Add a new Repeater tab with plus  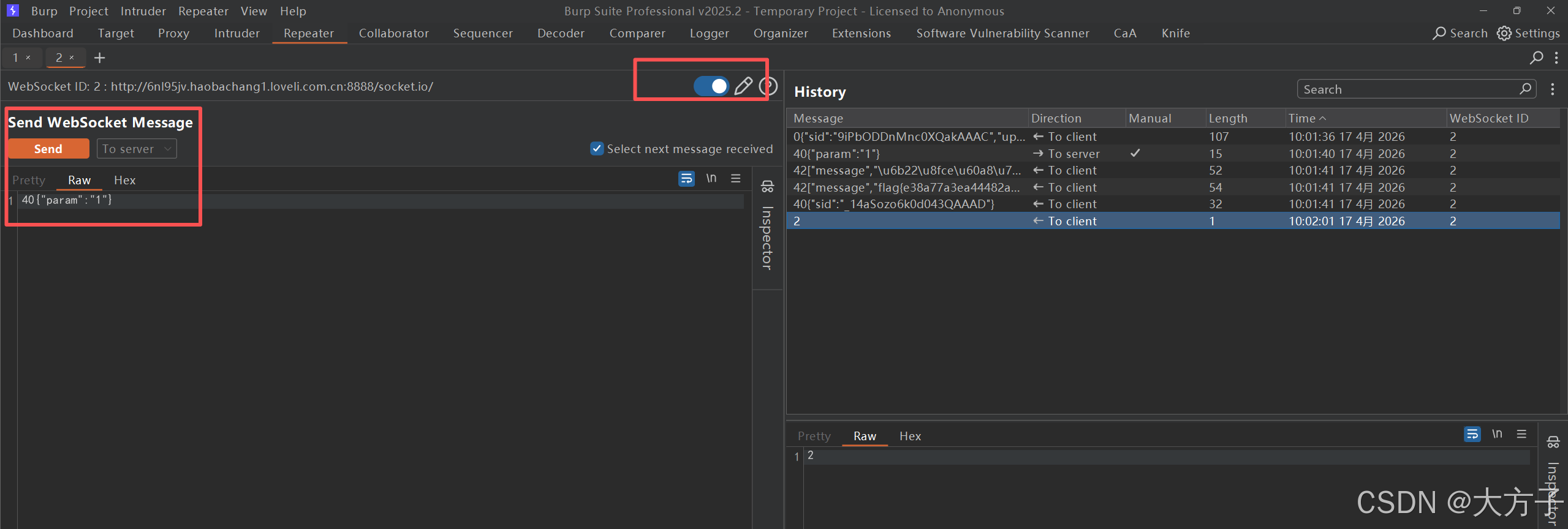pyautogui.click(x=99, y=58)
